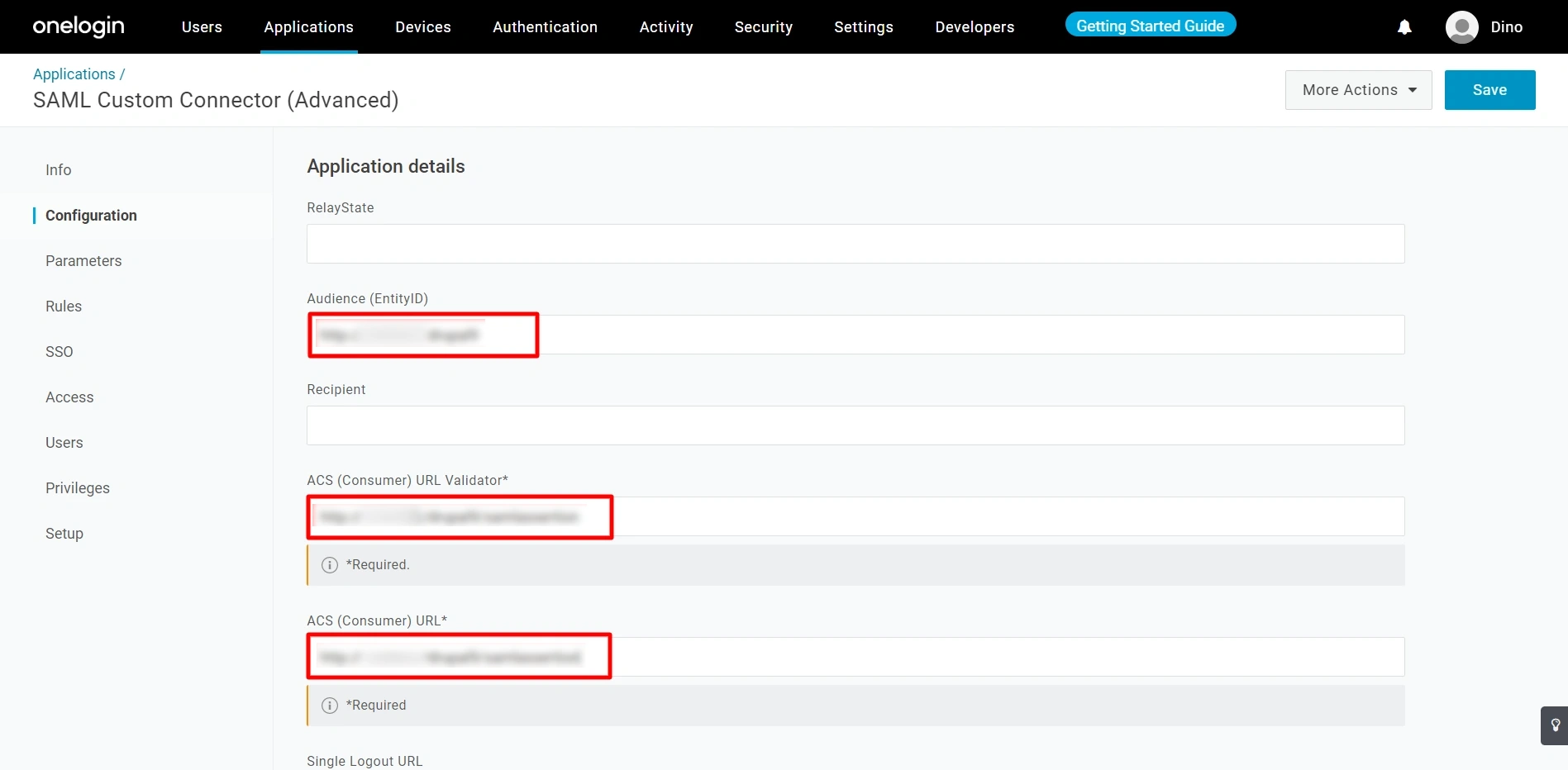
Task: Focus the ACS (Consumer) URL field
Action: [855, 657]
